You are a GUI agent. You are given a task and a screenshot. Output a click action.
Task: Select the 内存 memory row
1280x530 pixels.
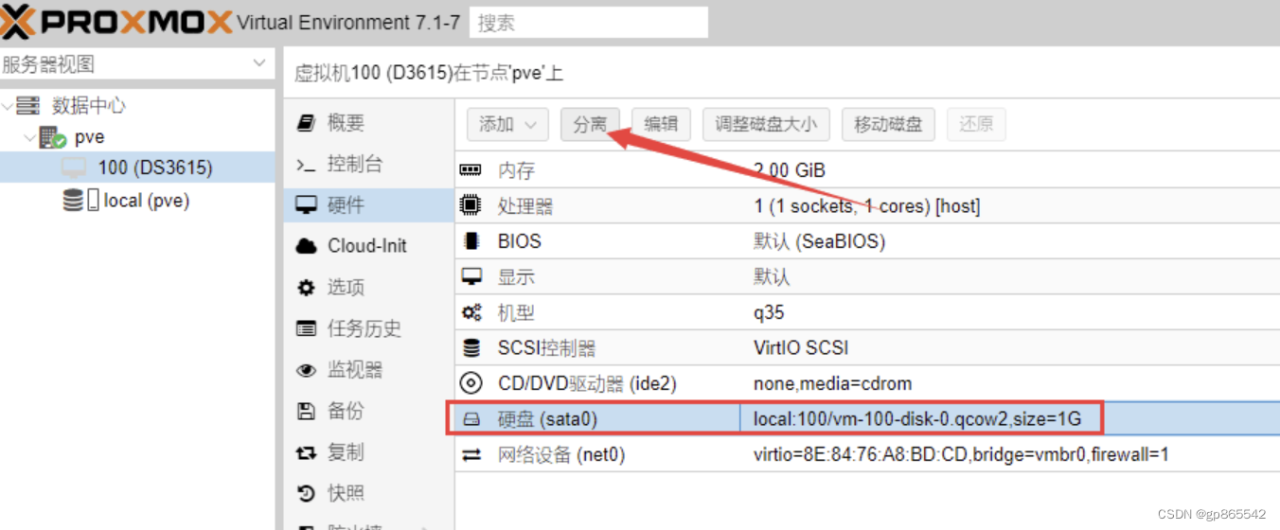pos(867,171)
